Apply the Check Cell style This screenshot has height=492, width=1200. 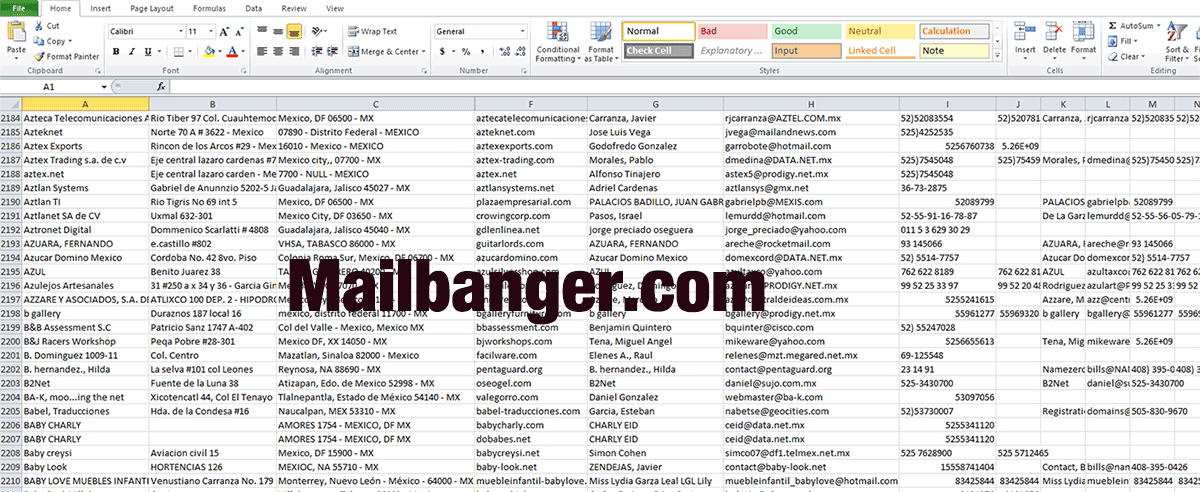(x=657, y=50)
